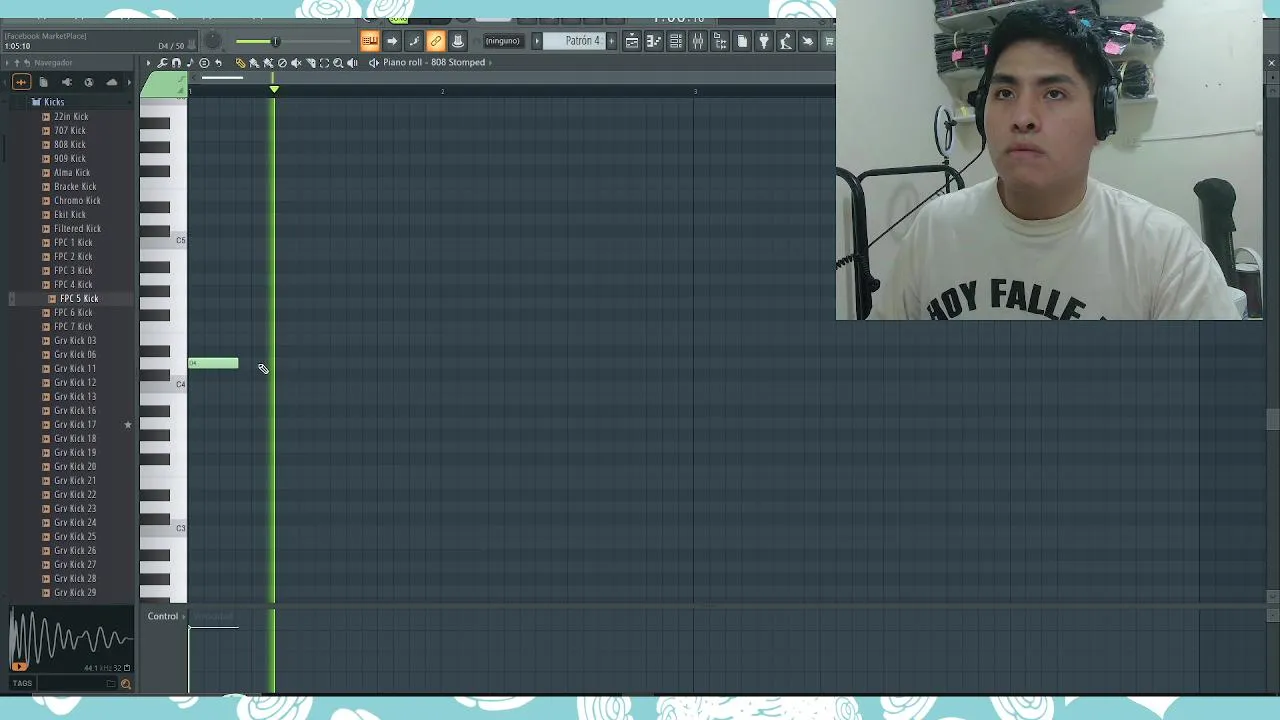Click the pages icon in top toolbar
This screenshot has width=1280, height=720.
pyautogui.click(x=742, y=41)
